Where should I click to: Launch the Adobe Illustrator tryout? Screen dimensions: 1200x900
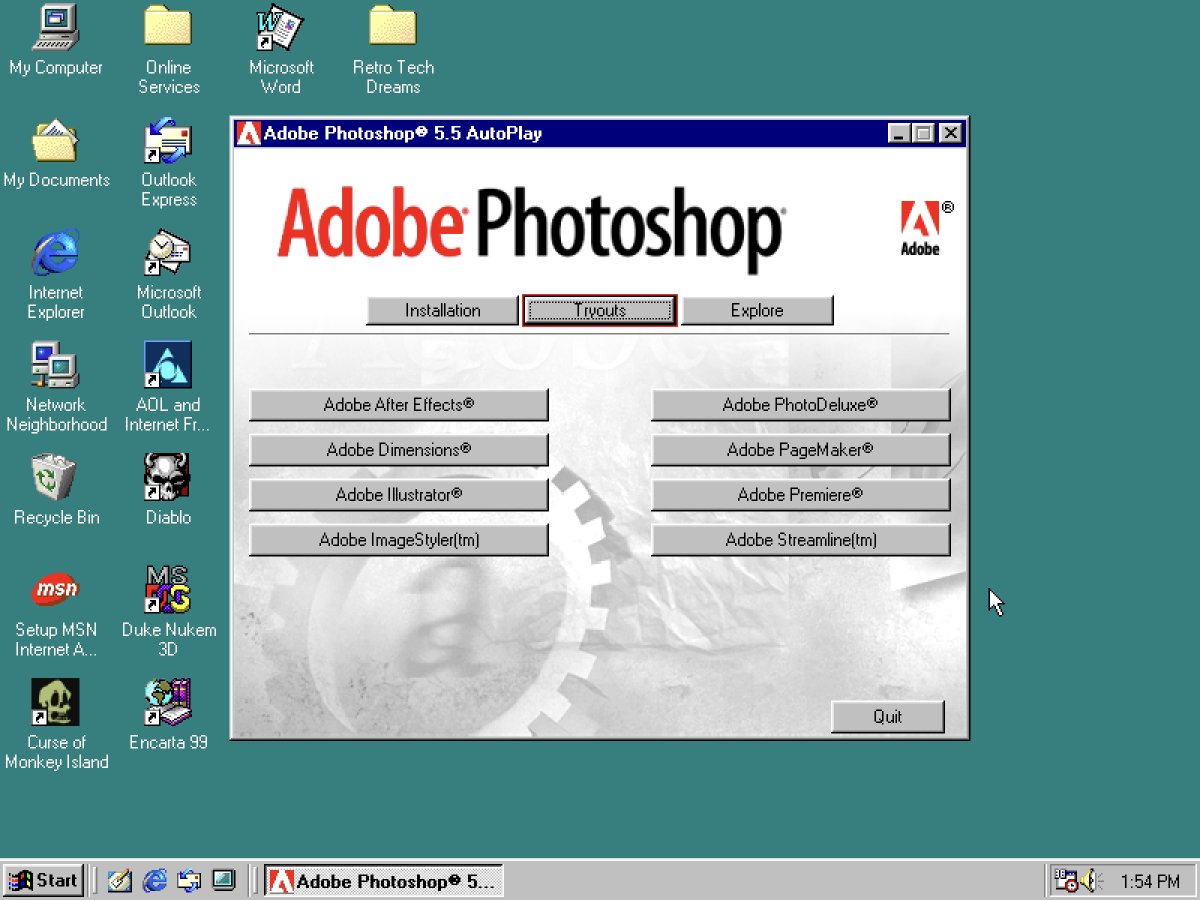[399, 495]
